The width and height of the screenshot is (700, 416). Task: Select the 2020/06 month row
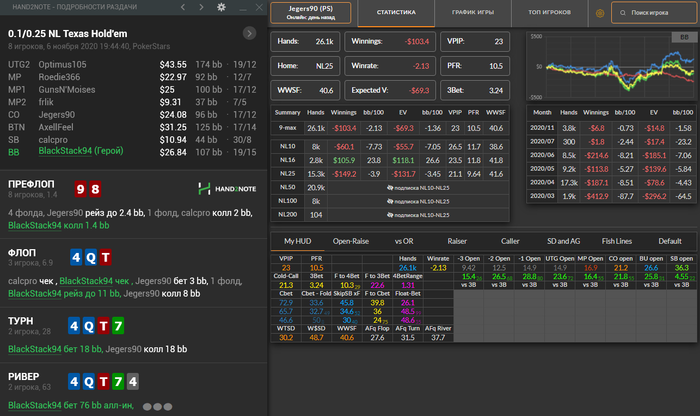[x=611, y=155]
